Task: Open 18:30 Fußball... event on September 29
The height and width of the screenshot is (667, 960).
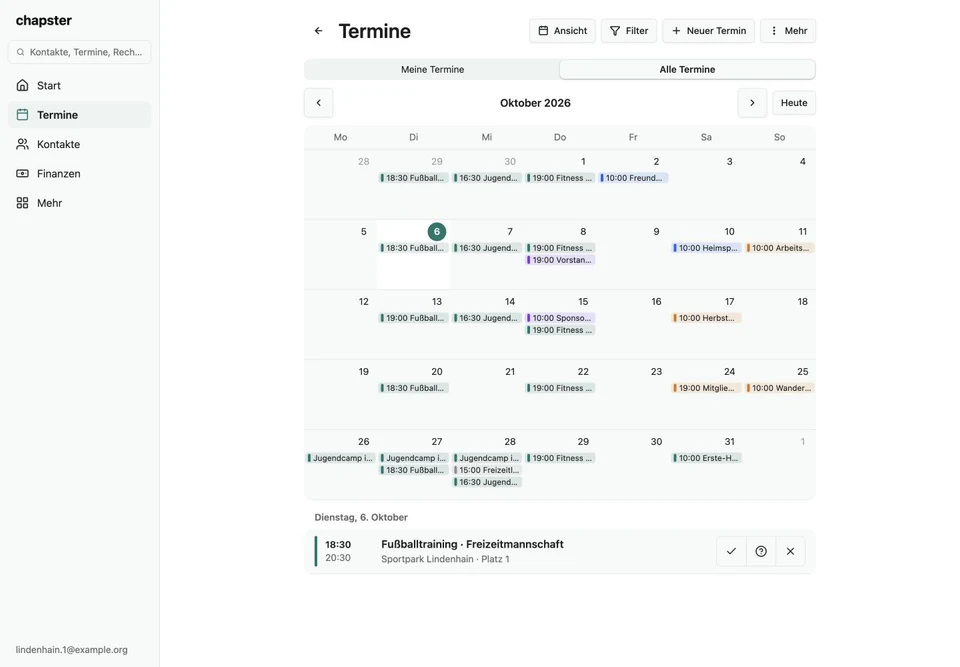Action: point(414,178)
